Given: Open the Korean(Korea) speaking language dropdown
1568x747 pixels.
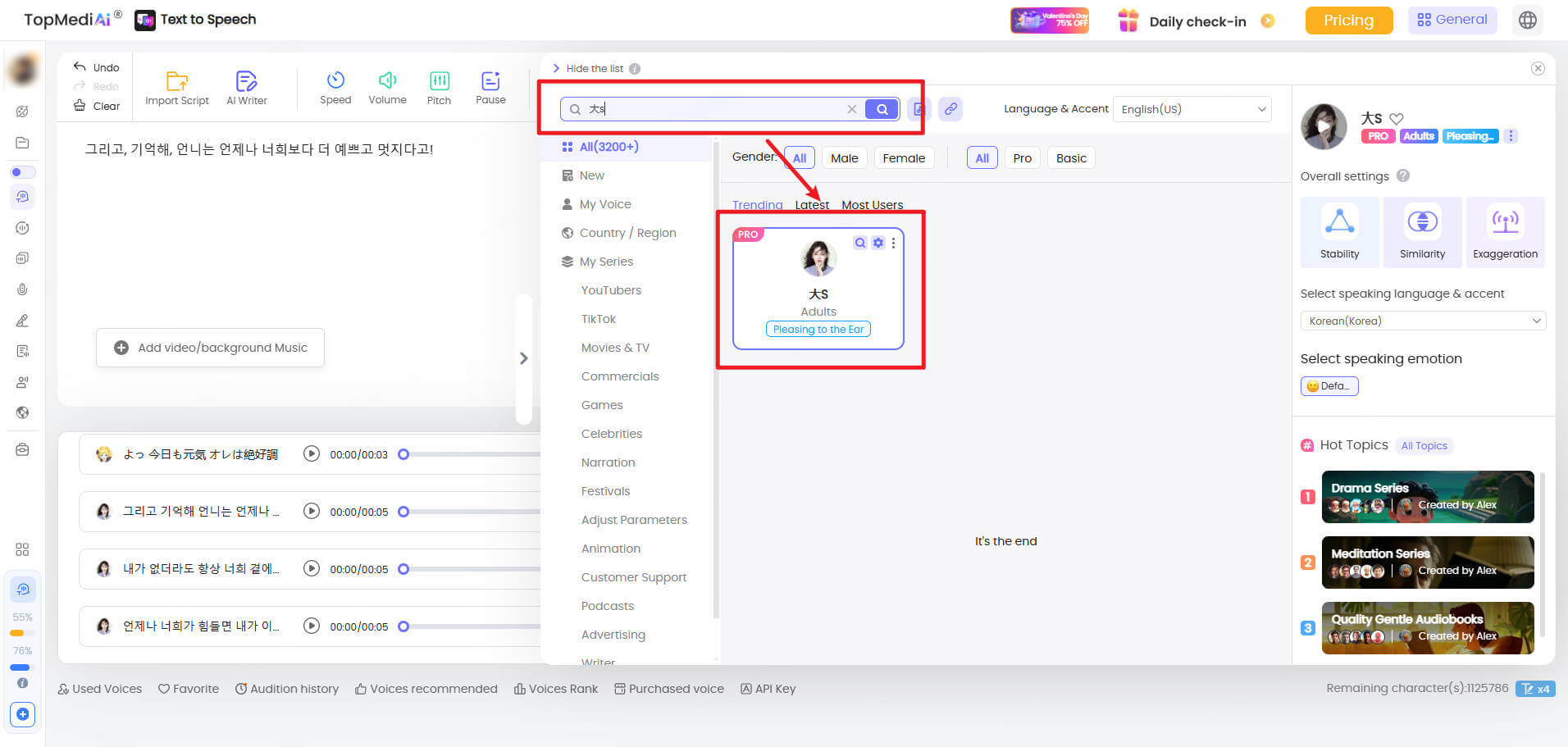Looking at the screenshot, I should 1423,321.
